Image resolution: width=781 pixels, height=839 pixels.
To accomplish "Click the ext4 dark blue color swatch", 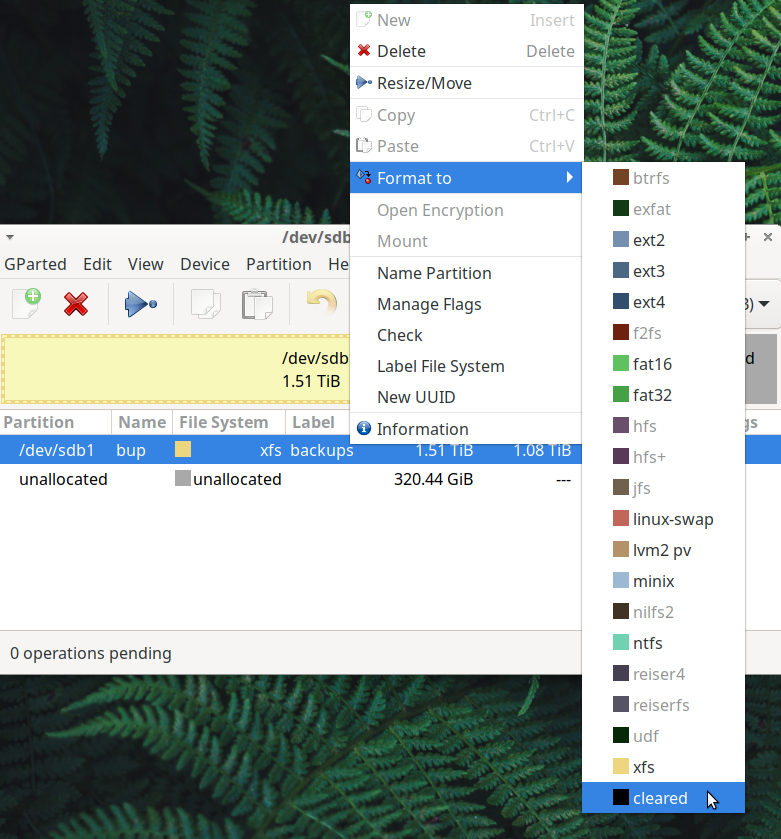I will tap(621, 301).
